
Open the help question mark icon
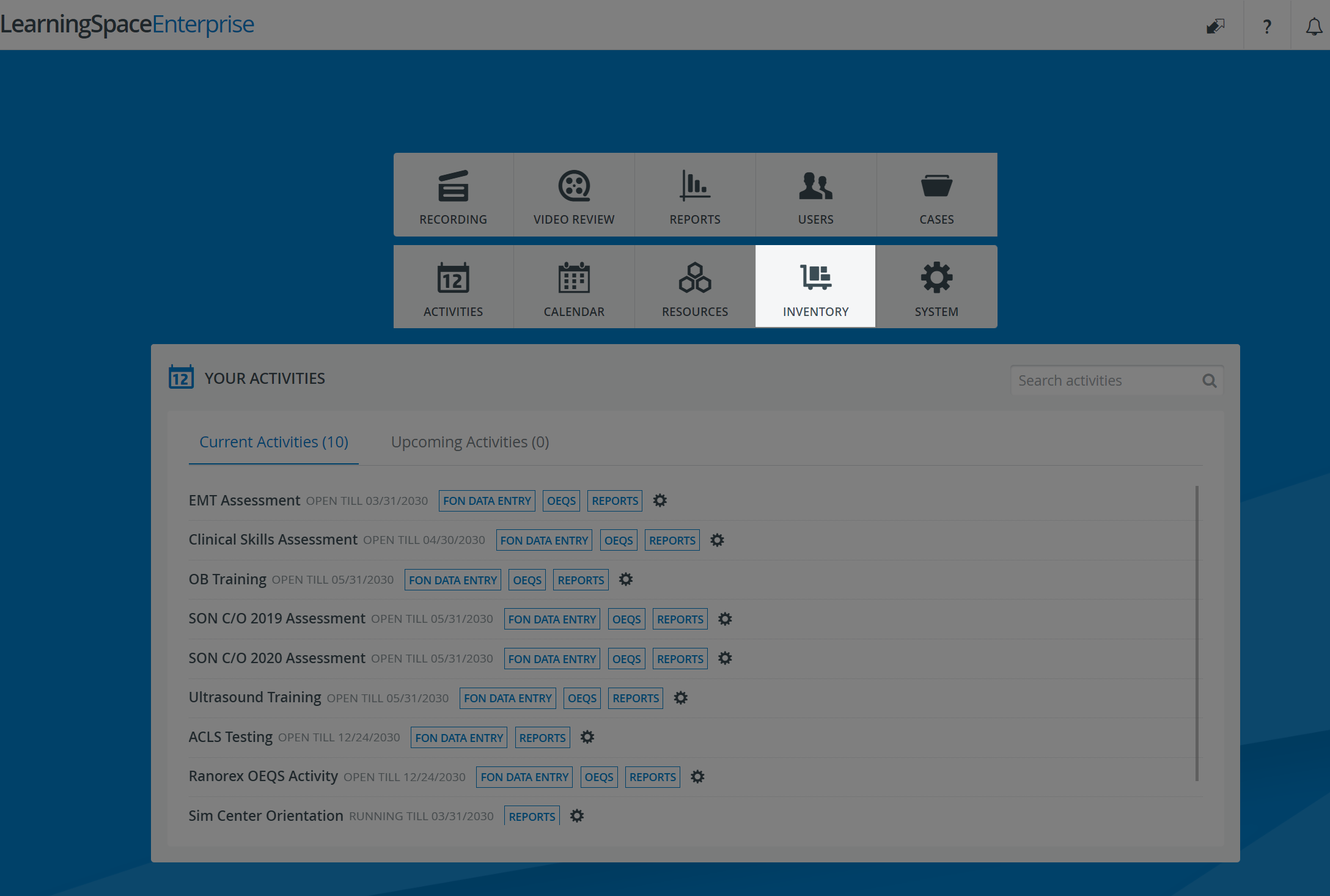pos(1267,26)
